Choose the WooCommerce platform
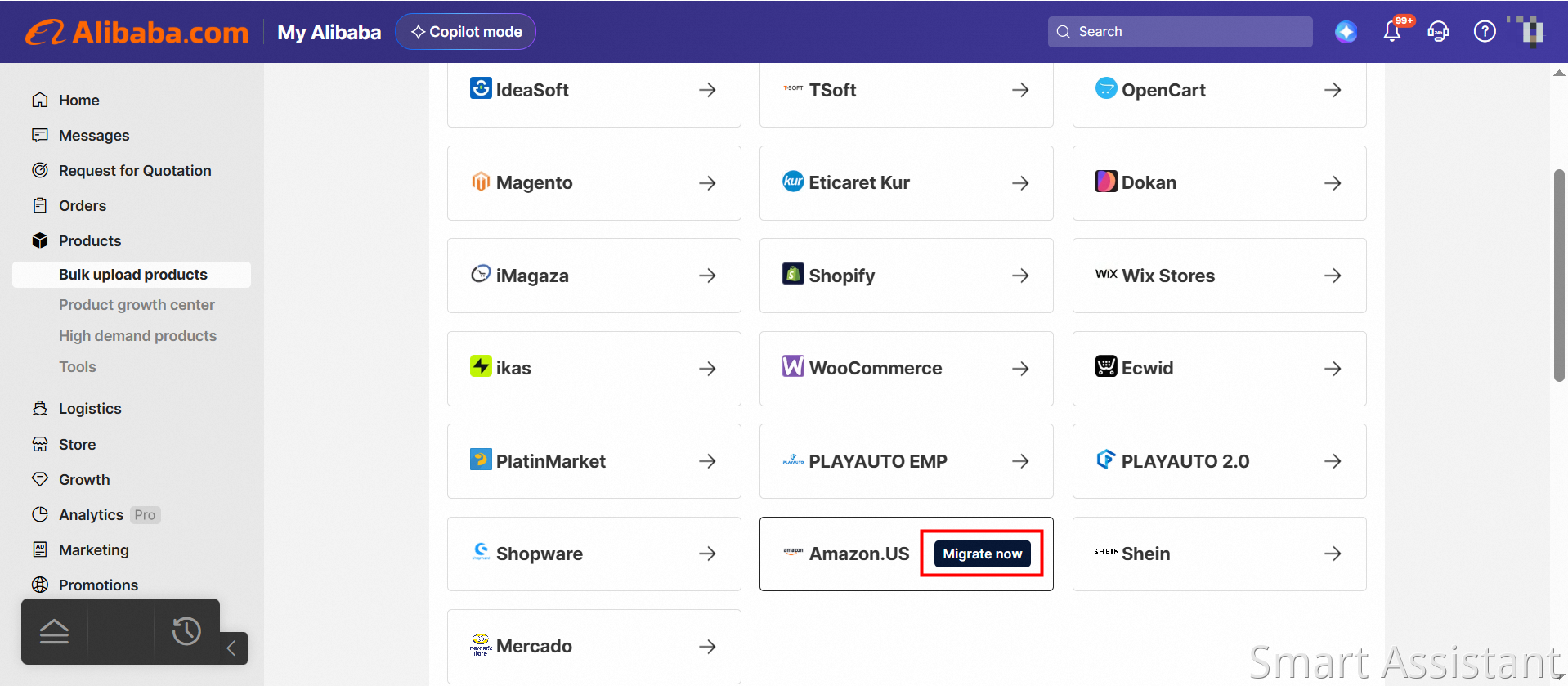Image resolution: width=1568 pixels, height=686 pixels. coord(906,369)
